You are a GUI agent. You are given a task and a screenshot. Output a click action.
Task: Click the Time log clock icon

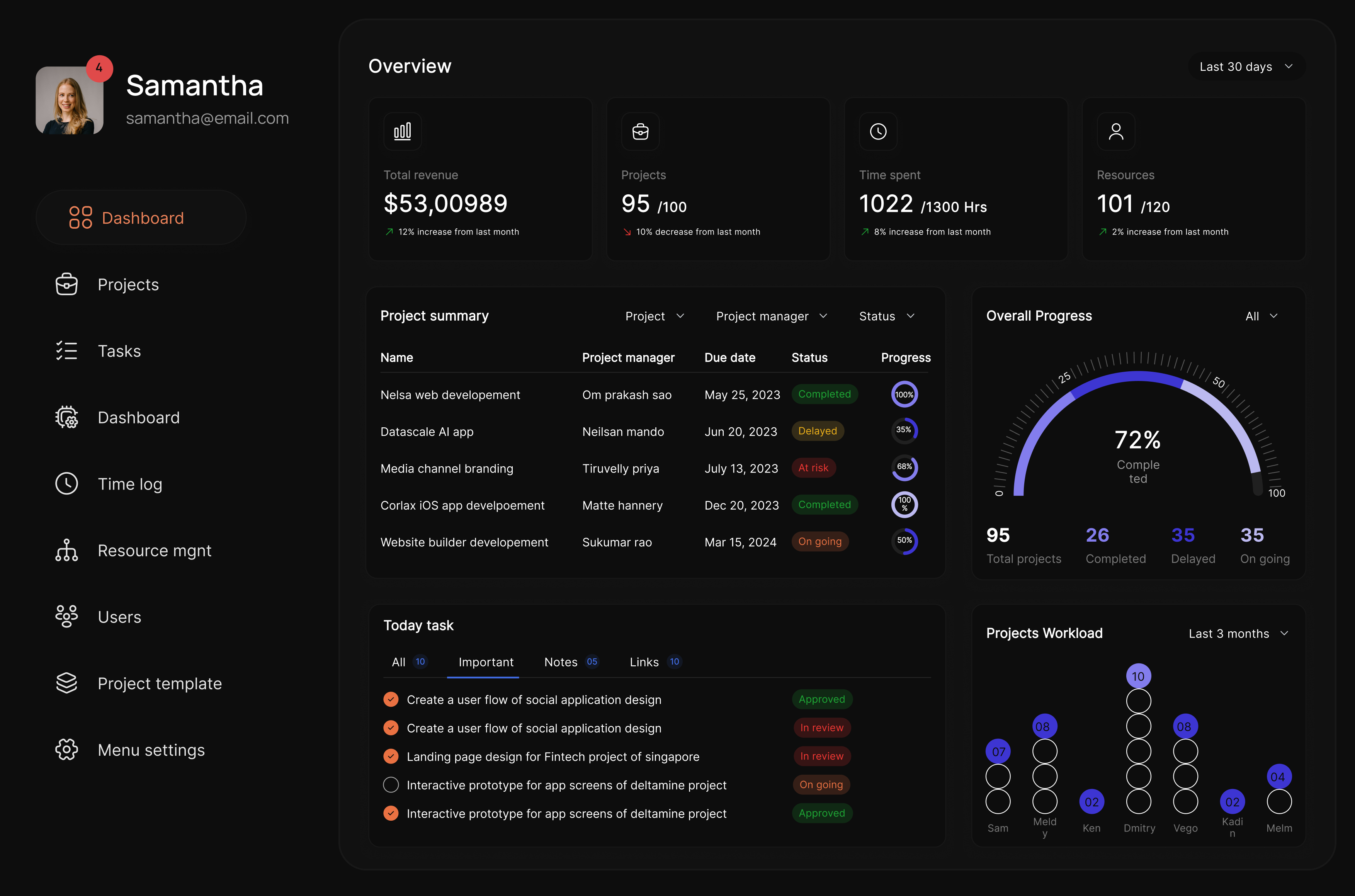coord(67,483)
